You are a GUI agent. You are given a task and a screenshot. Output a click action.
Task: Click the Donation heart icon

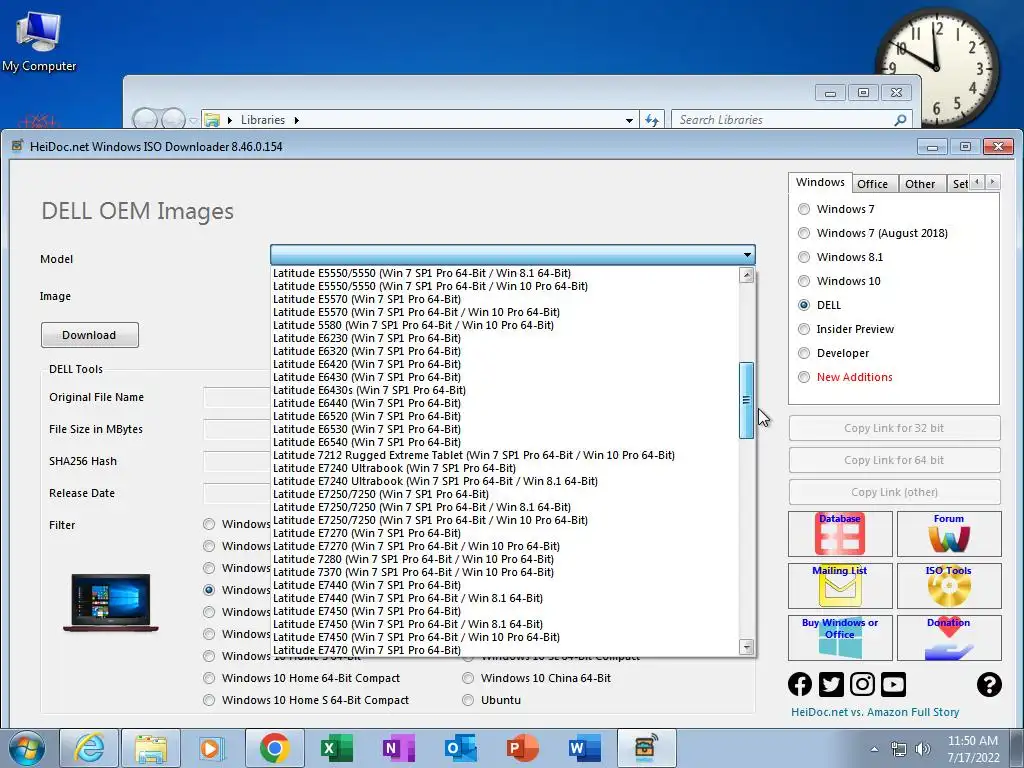(x=949, y=637)
